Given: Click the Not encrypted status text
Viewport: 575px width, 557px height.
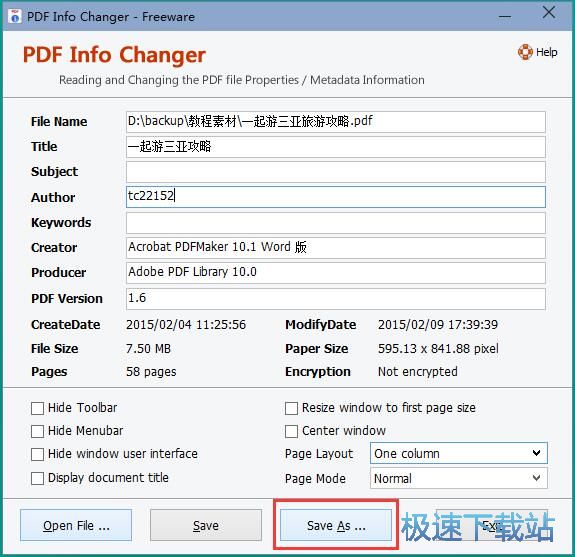Looking at the screenshot, I should click(x=418, y=372).
